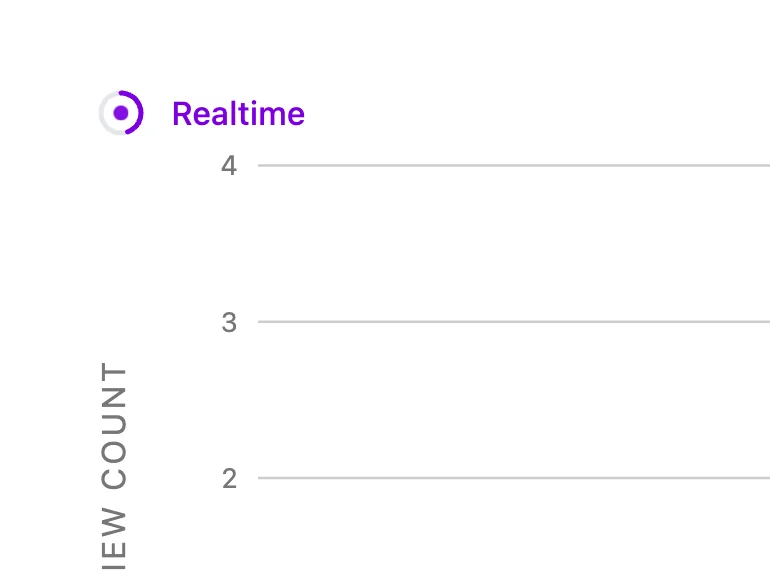Screen dimensions: 770x574
Task: Select the Realtime label
Action: coord(238,114)
